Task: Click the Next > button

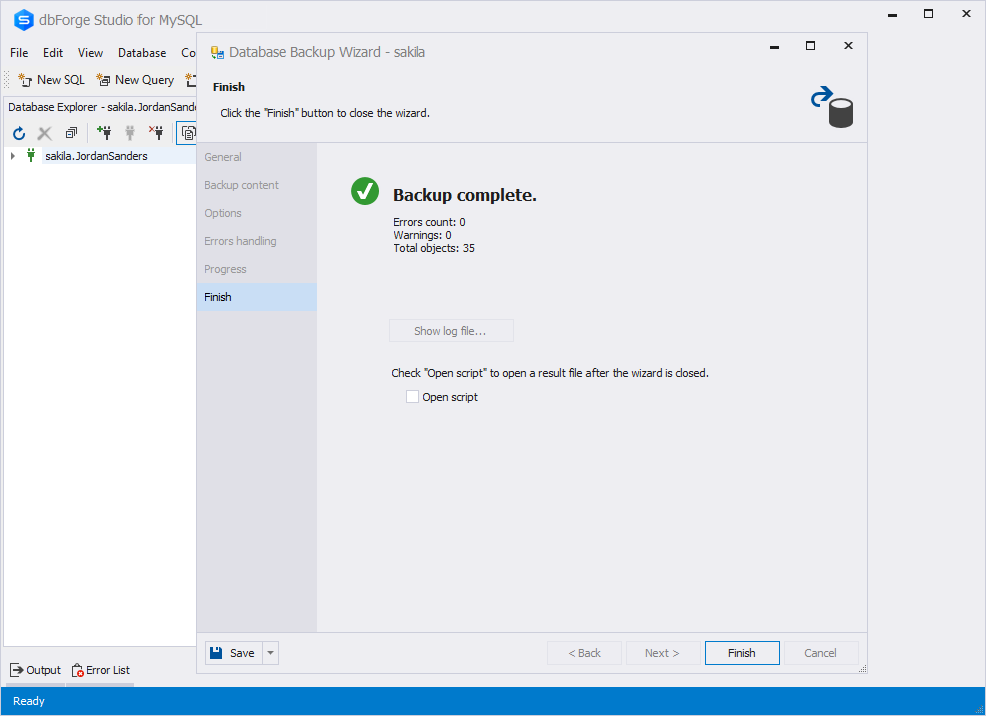Action: pyautogui.click(x=663, y=653)
